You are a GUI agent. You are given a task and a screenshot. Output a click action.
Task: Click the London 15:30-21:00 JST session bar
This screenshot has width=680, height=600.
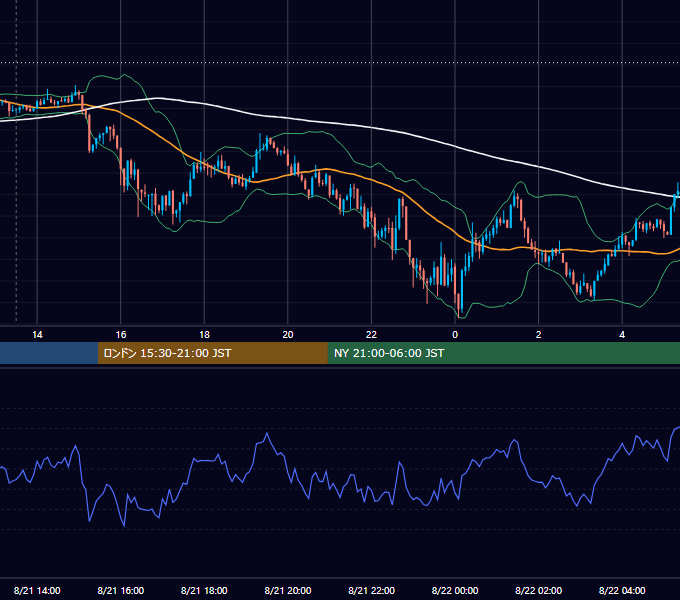tap(212, 353)
